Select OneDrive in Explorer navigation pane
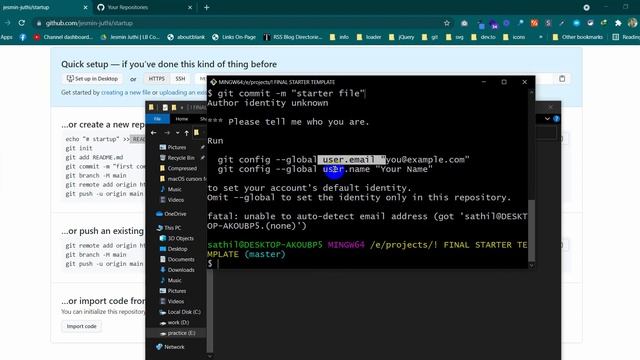 [x=171, y=214]
